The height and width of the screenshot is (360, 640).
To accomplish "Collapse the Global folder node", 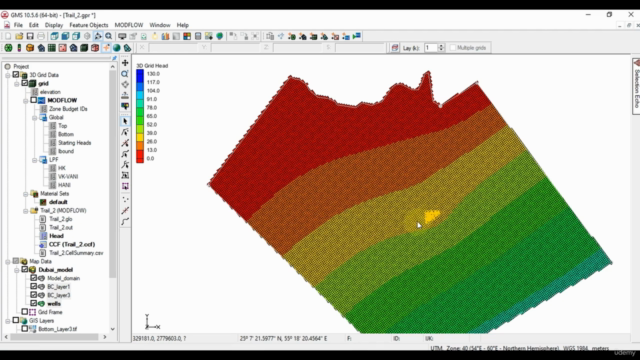I will coord(35,118).
